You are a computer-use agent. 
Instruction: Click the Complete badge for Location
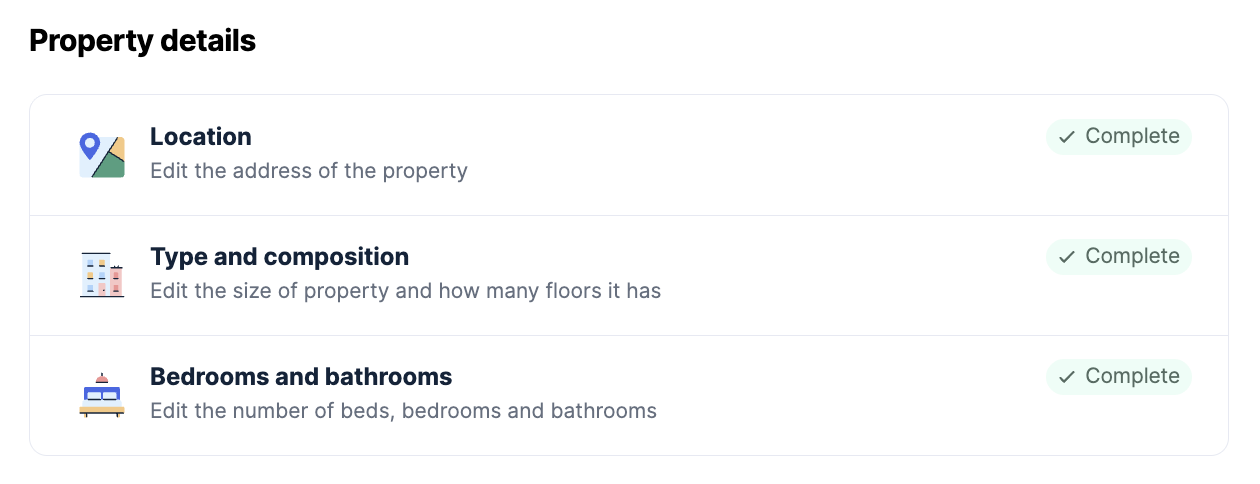pos(1119,137)
